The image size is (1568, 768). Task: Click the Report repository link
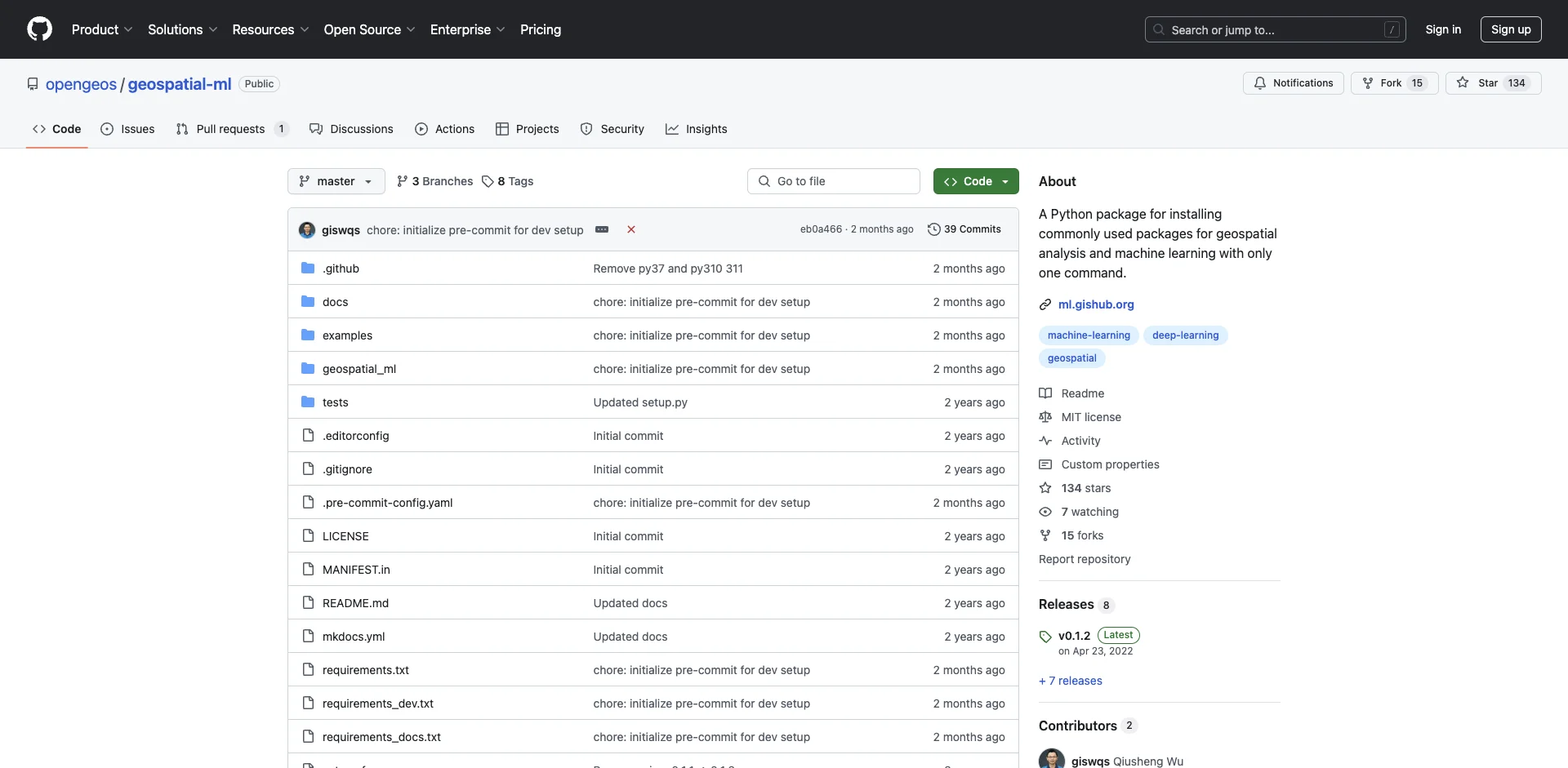(x=1085, y=559)
